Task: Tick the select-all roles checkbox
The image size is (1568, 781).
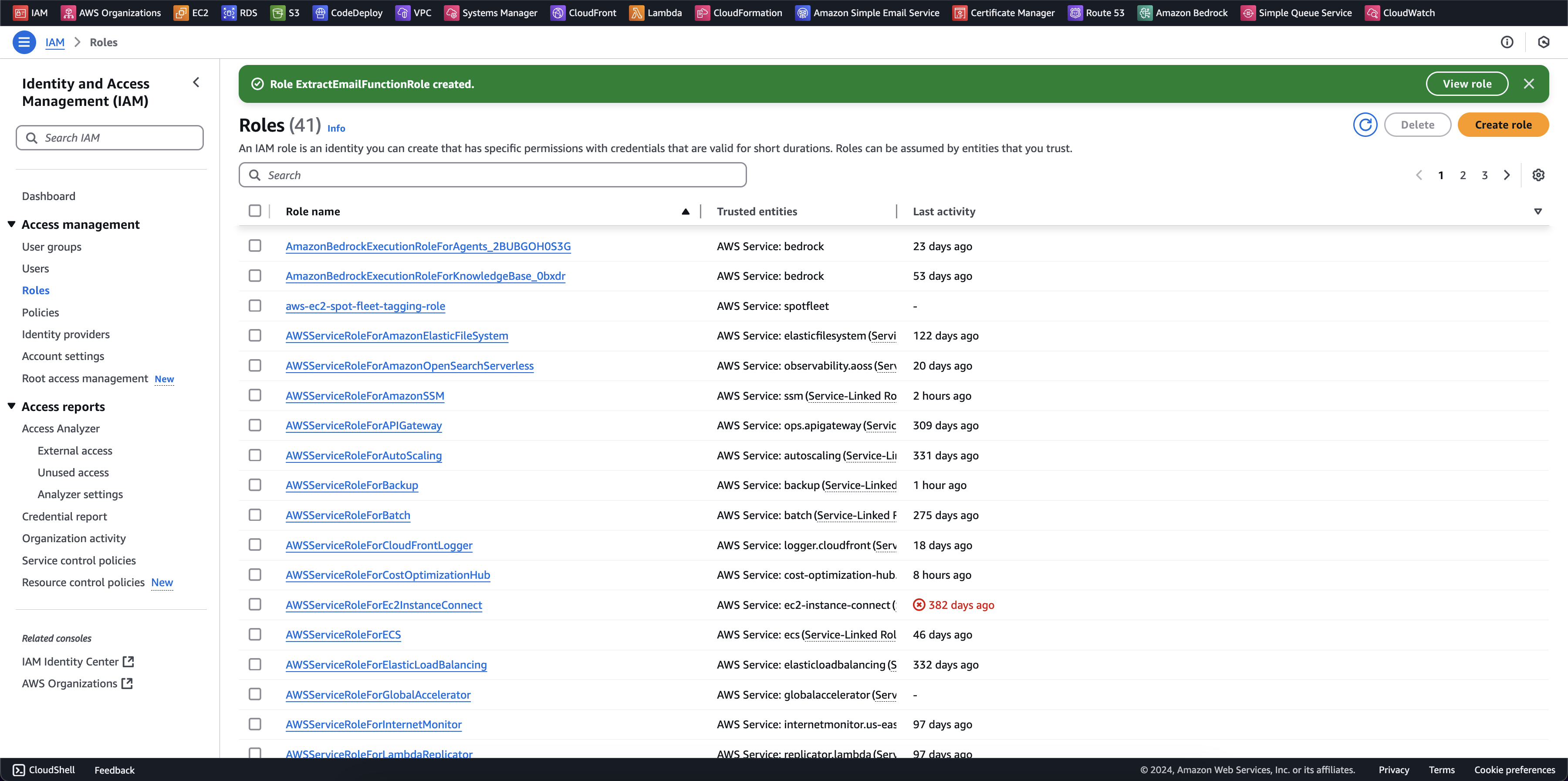Action: [254, 211]
